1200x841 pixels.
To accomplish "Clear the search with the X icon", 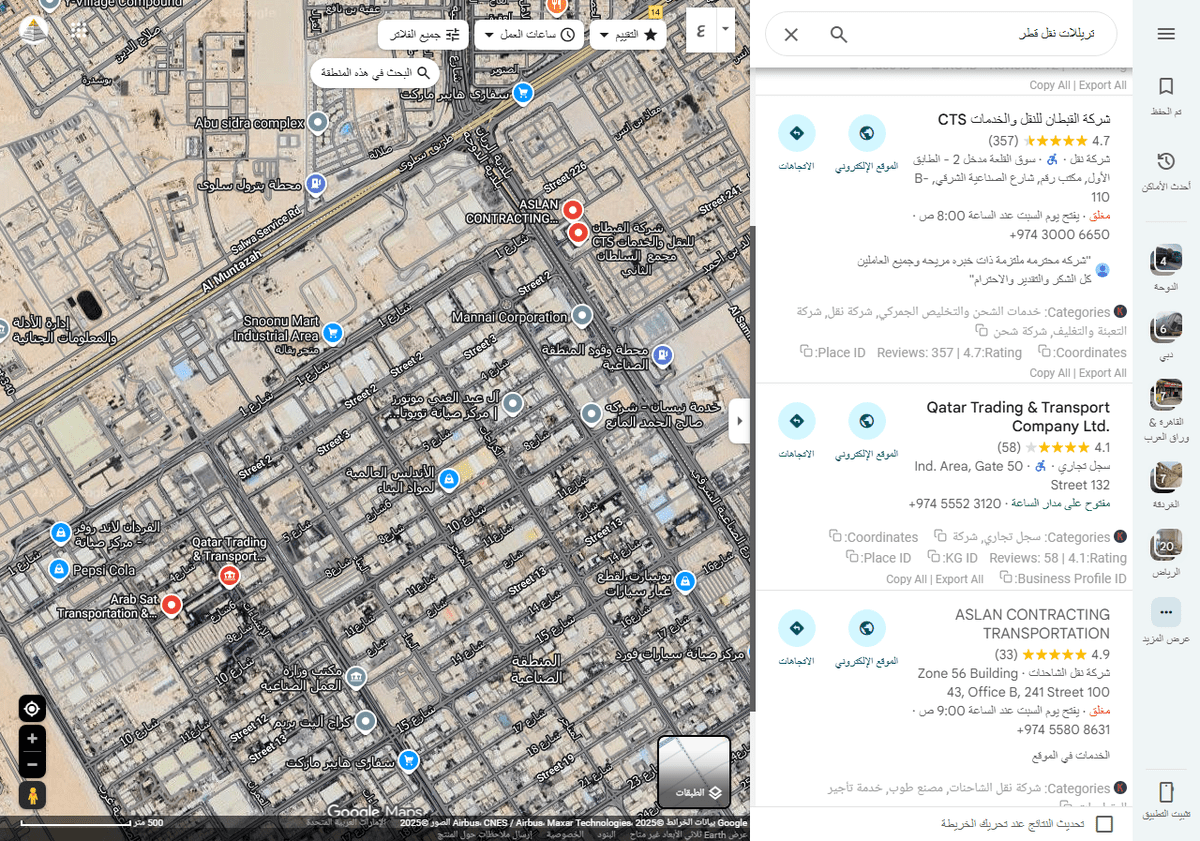I will pos(791,34).
